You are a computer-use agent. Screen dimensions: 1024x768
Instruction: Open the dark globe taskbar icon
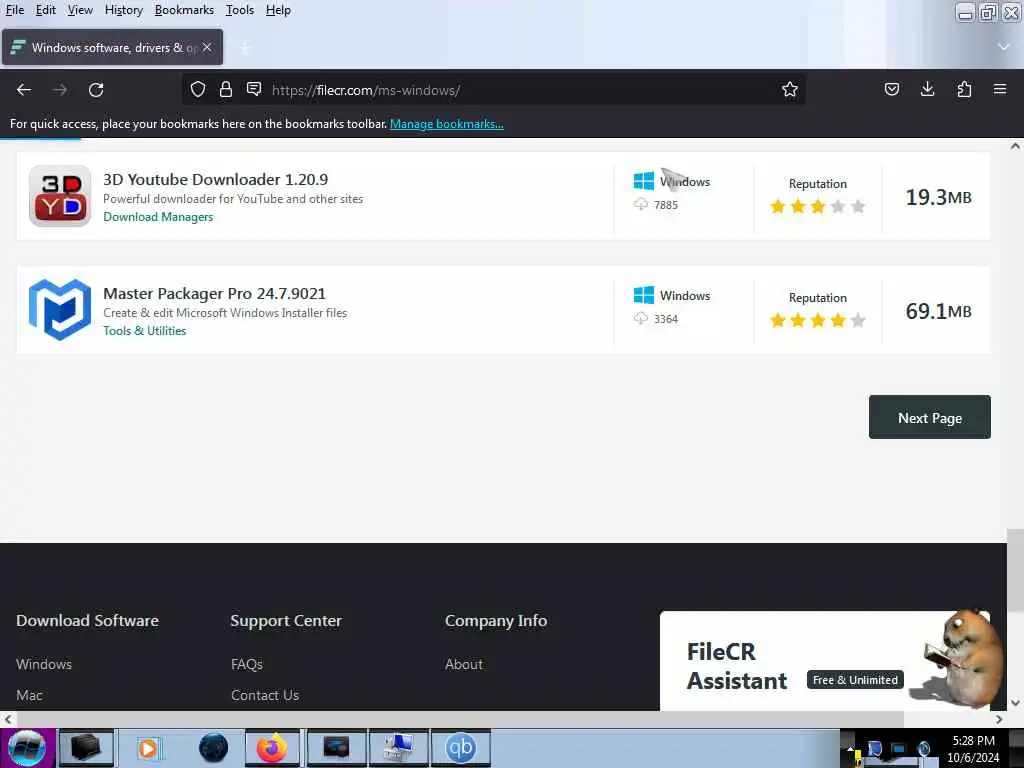[x=214, y=748]
